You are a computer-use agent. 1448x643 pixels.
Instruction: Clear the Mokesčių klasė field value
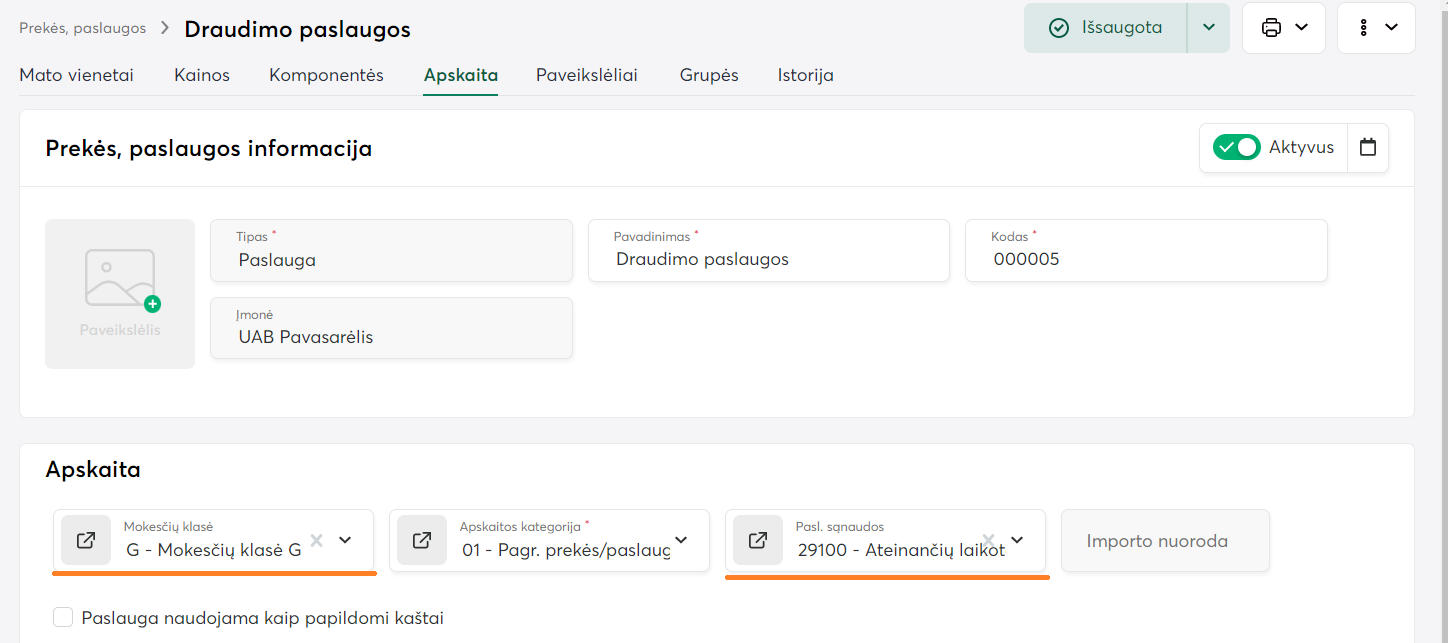coord(316,540)
